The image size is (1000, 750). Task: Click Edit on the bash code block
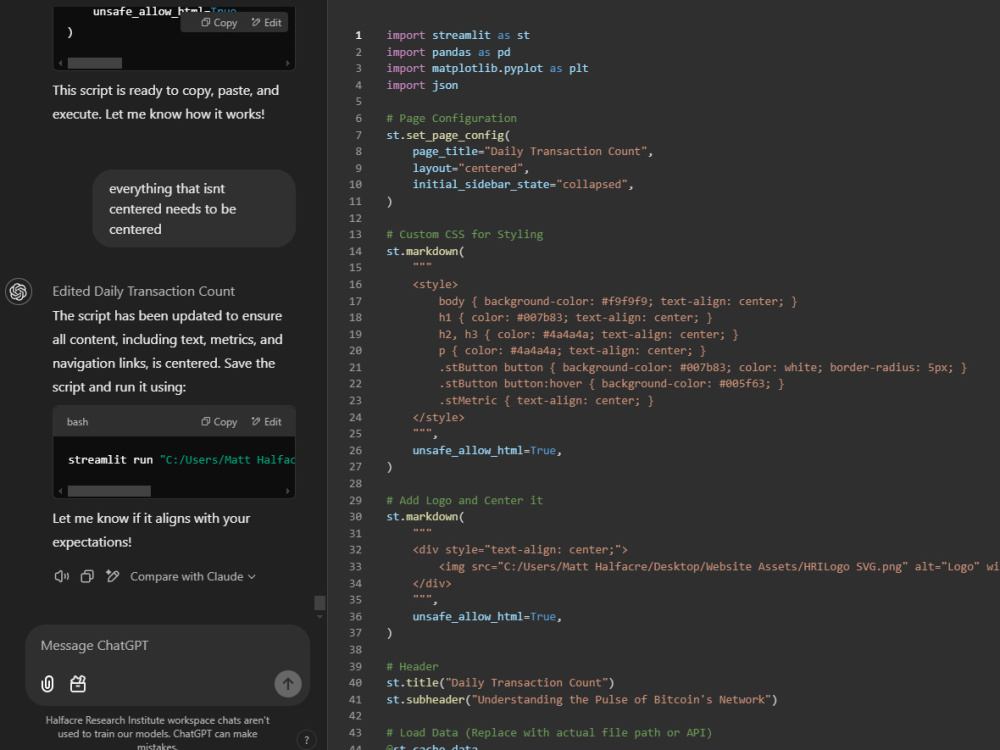(x=267, y=422)
